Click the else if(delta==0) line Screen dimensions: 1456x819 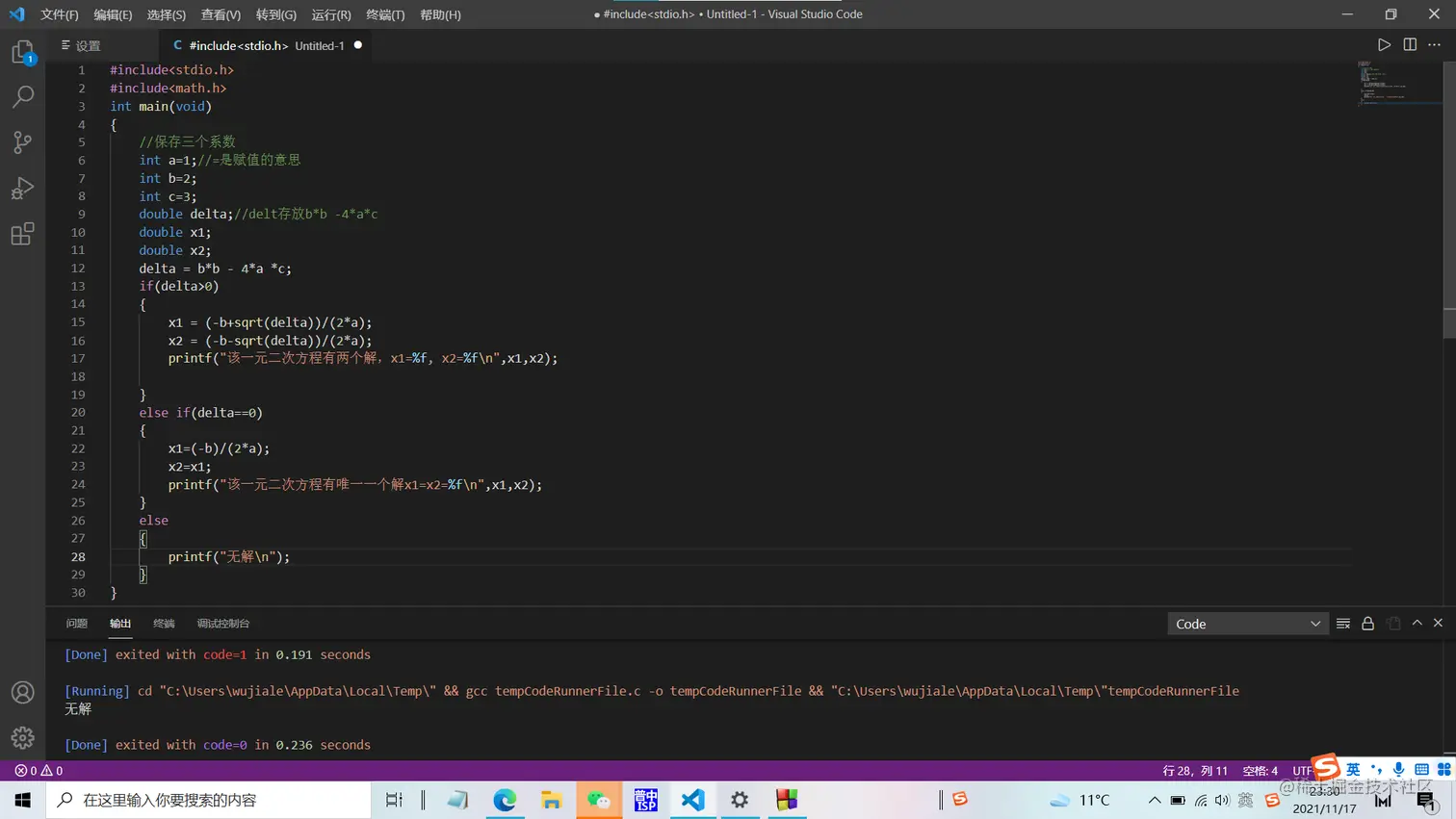point(200,413)
